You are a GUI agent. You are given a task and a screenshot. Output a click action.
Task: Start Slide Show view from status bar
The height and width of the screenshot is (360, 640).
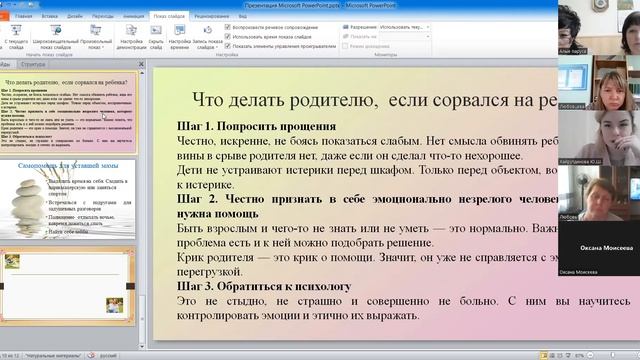pyautogui.click(x=567, y=356)
